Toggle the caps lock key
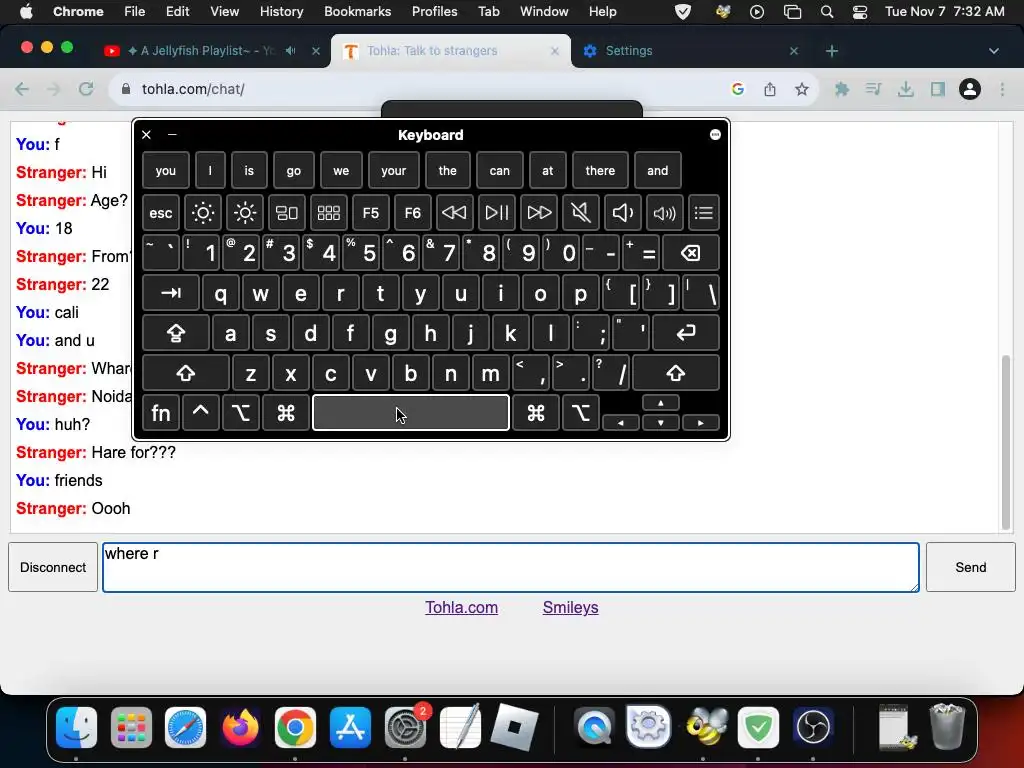 [176, 333]
